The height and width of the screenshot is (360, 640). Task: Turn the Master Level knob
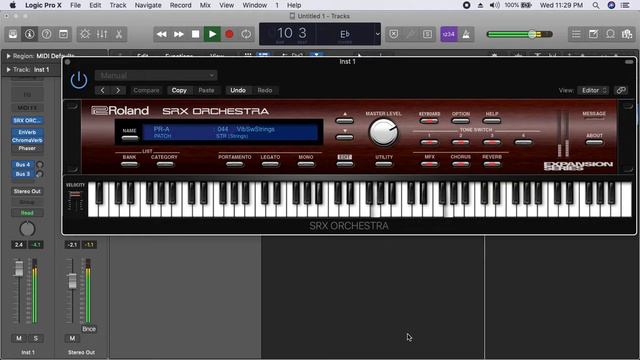click(x=383, y=133)
